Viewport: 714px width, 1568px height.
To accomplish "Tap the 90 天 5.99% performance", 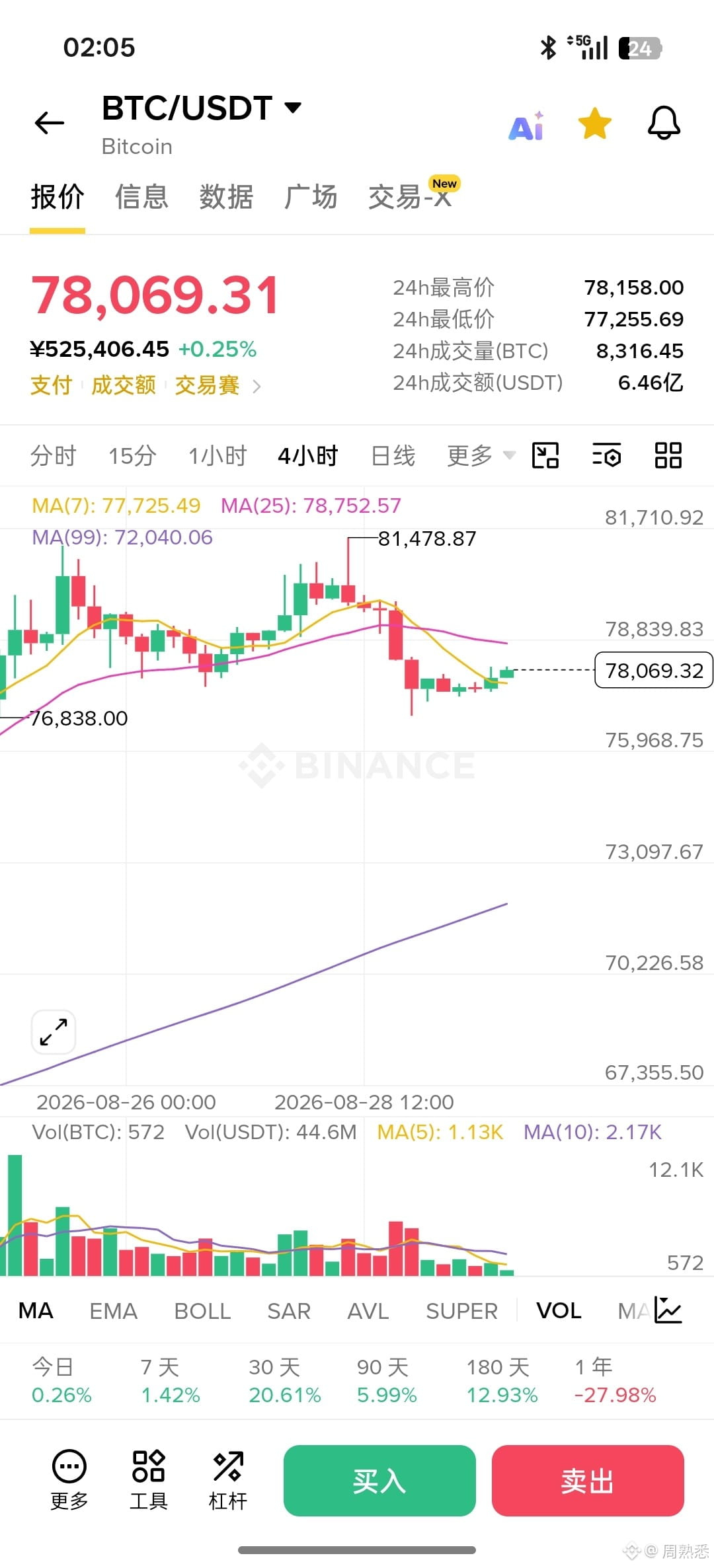I will [387, 1381].
